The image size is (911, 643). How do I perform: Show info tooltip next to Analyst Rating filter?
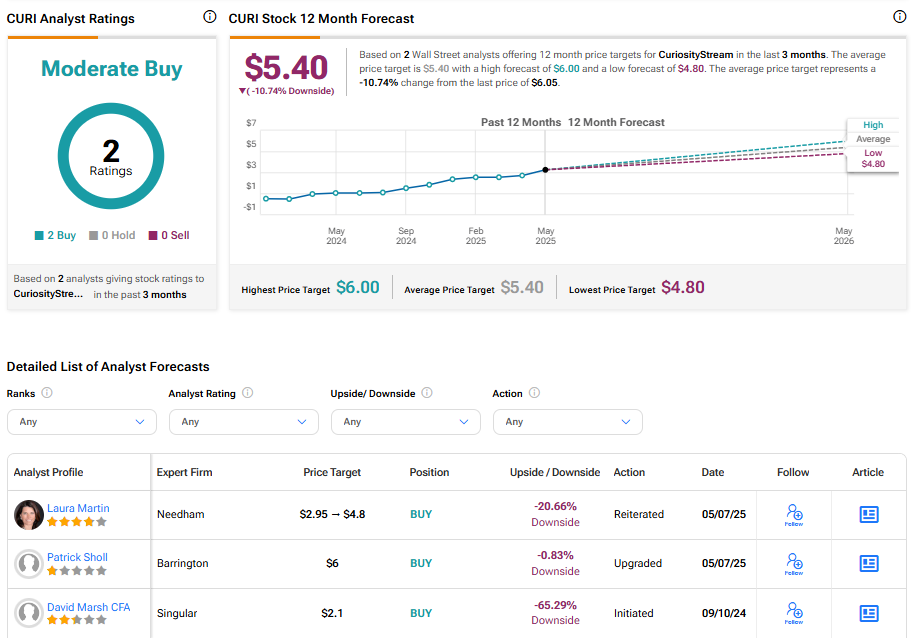pyautogui.click(x=248, y=393)
